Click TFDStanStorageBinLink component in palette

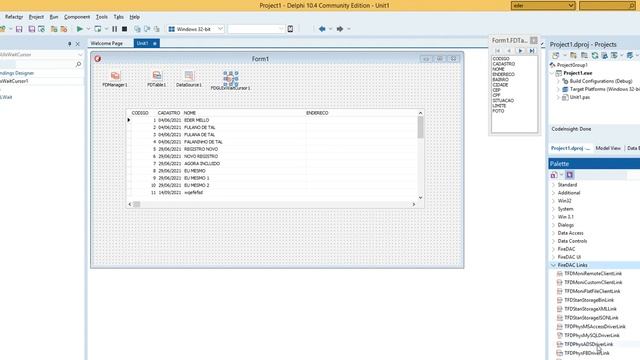589,300
